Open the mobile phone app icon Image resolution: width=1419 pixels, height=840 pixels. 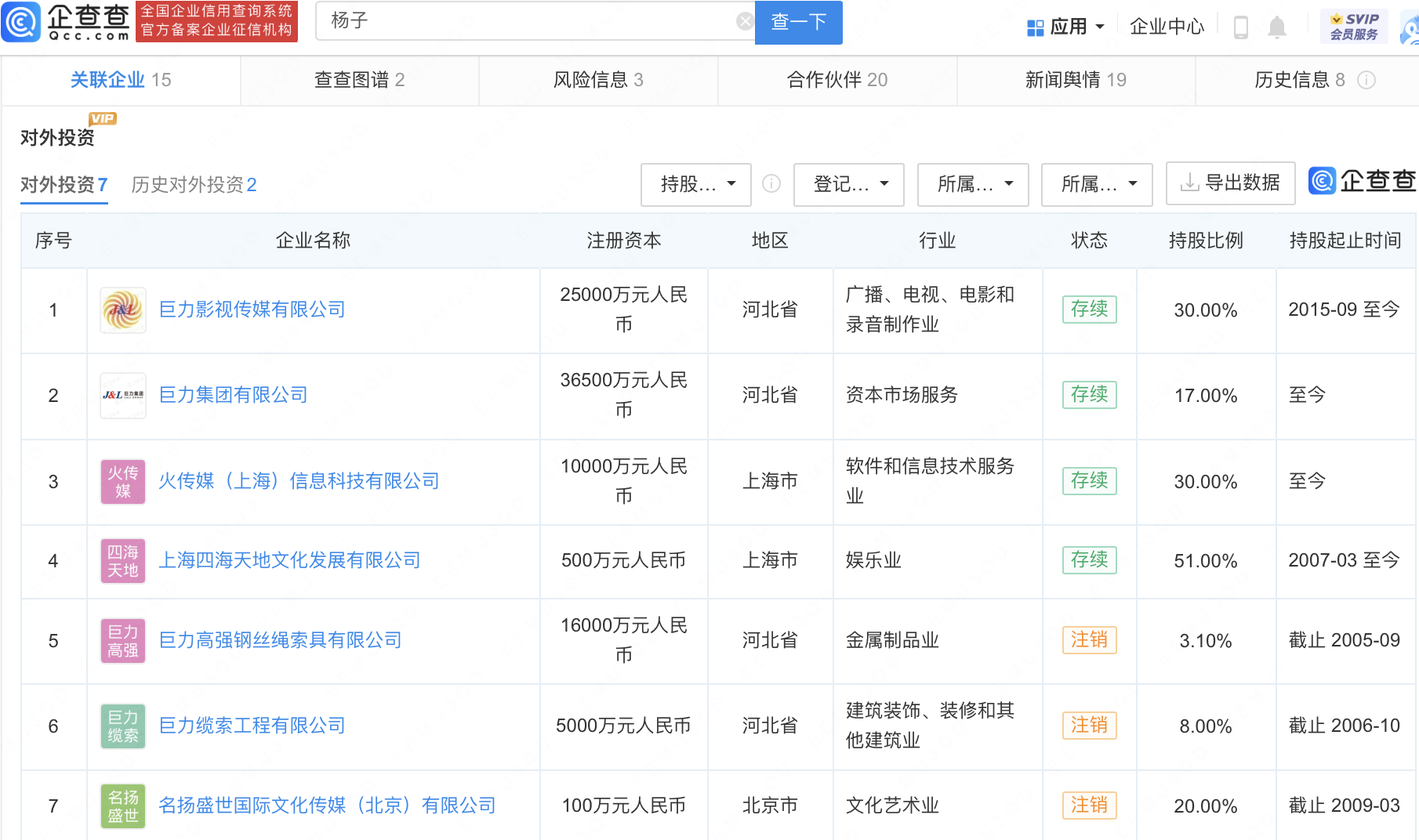coord(1241,27)
